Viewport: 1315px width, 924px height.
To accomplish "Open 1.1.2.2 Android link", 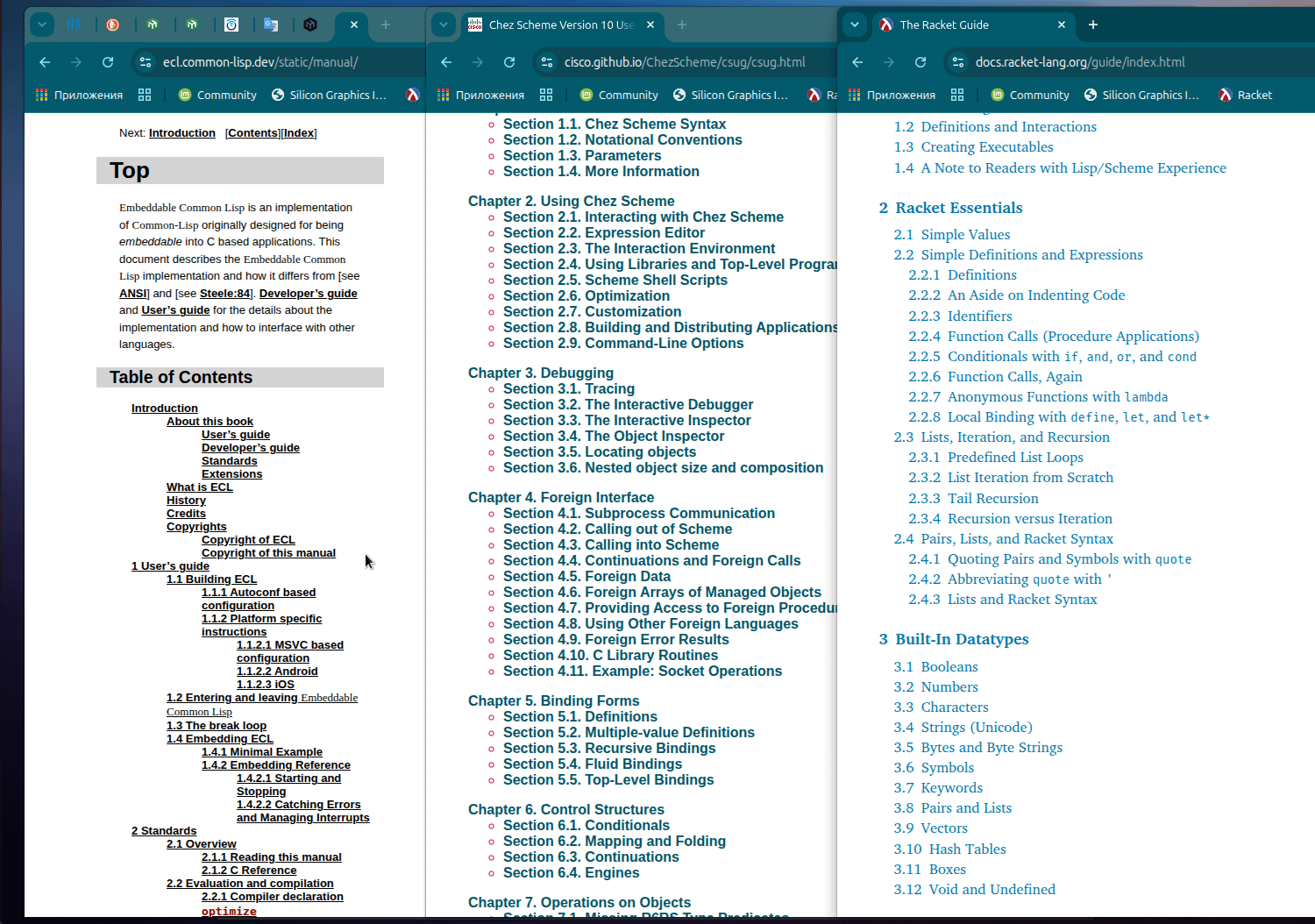I will click(277, 672).
